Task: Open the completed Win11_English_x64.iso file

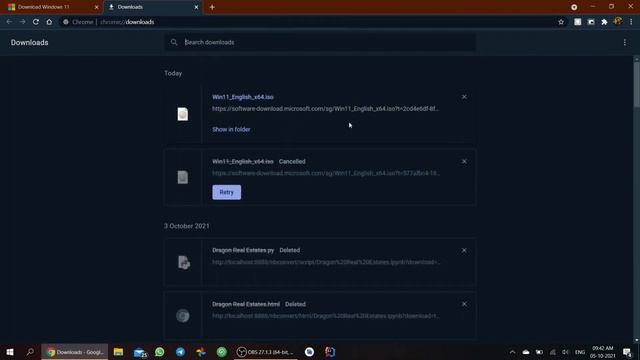Action: click(x=242, y=97)
